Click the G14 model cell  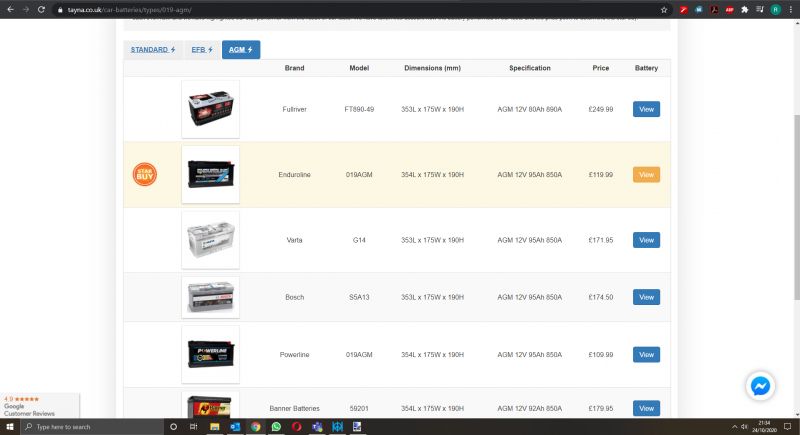pos(359,240)
